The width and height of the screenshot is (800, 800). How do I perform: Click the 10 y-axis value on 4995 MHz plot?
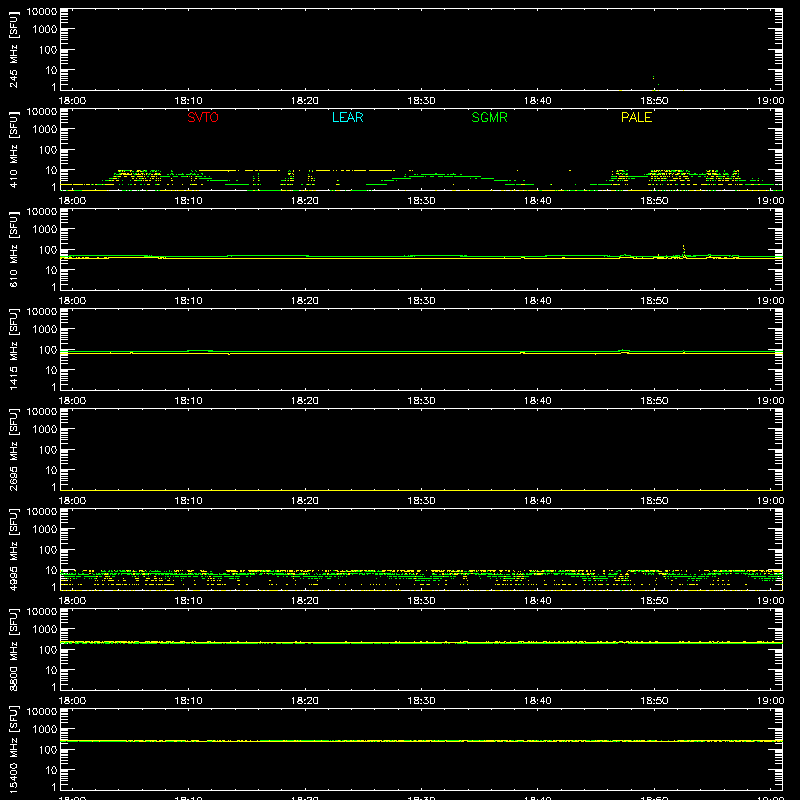(51, 570)
